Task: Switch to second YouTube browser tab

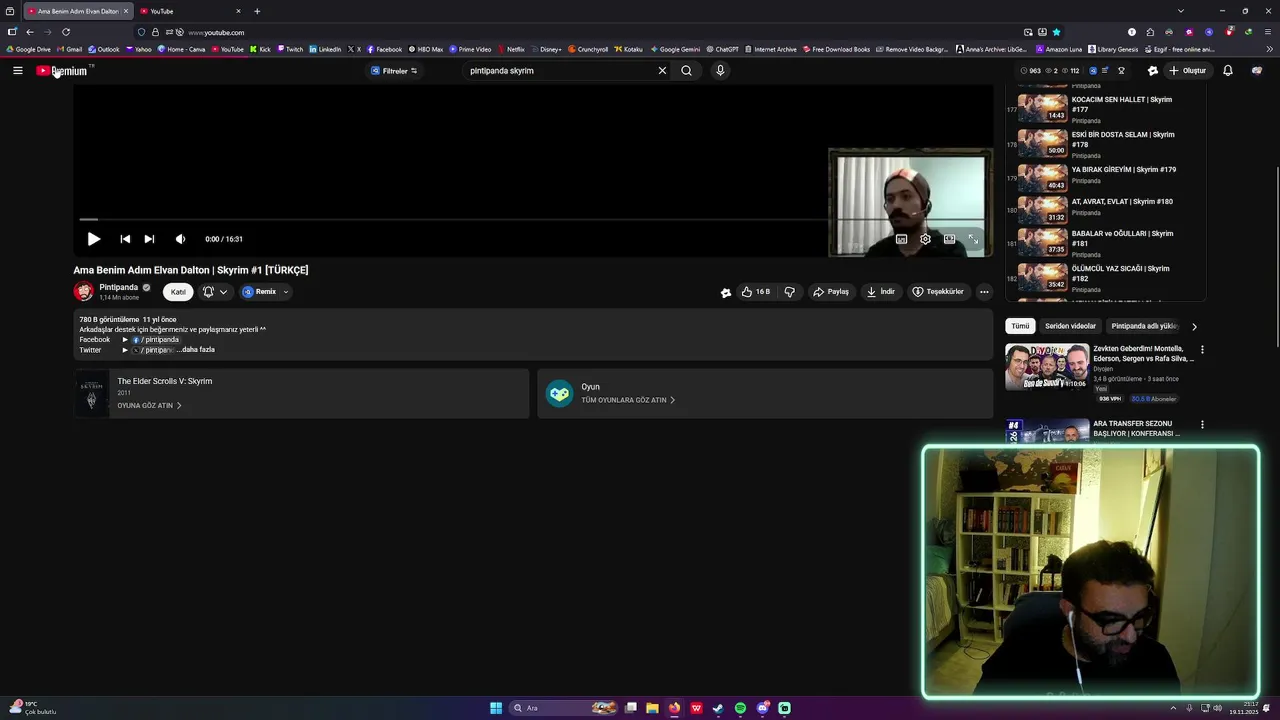Action: tap(190, 11)
